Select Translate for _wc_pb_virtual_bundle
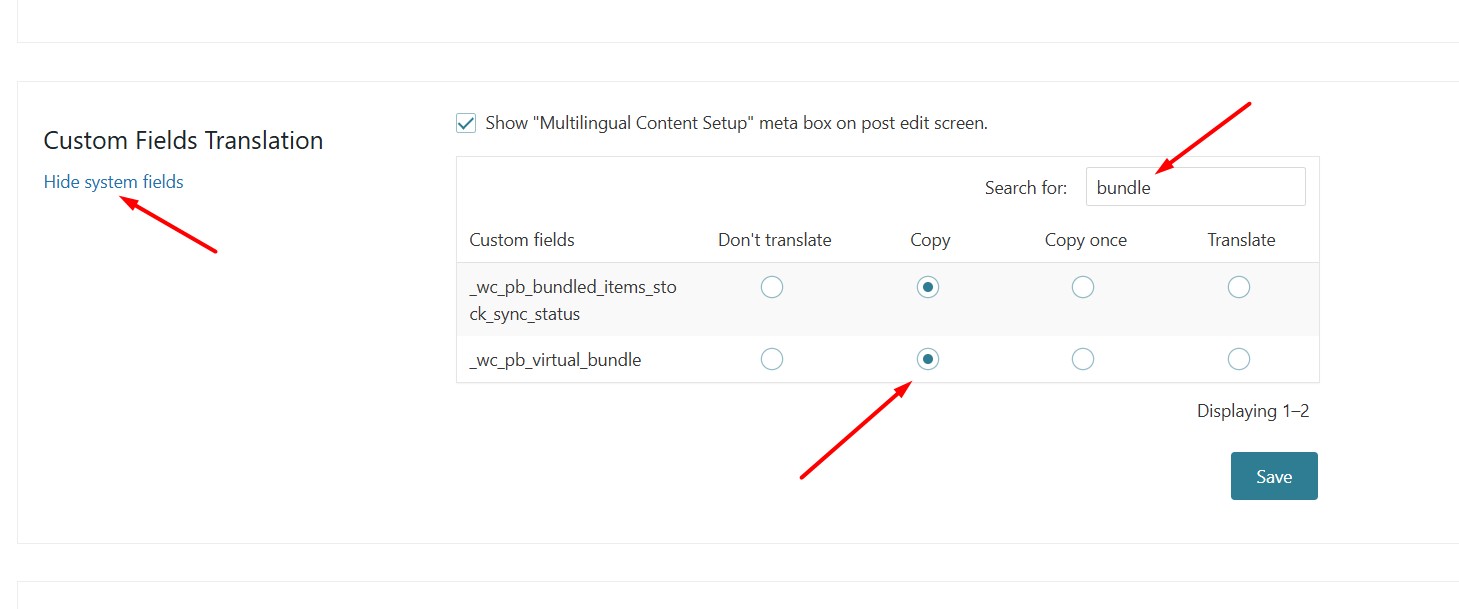Screen dimensions: 1459x609 [1239, 359]
